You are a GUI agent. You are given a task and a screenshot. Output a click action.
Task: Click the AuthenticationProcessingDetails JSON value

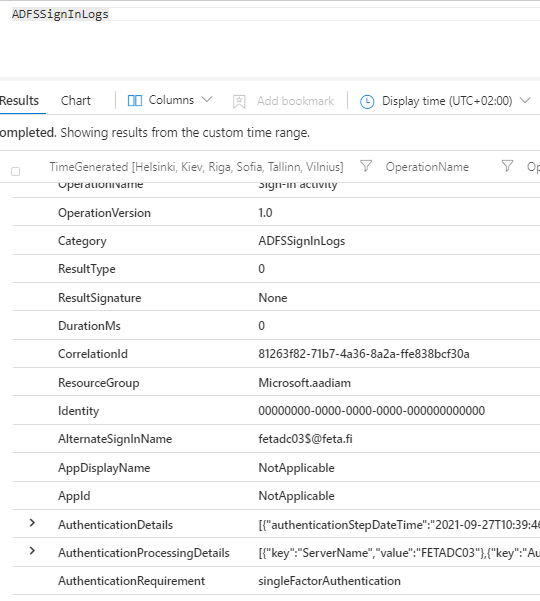coord(399,553)
